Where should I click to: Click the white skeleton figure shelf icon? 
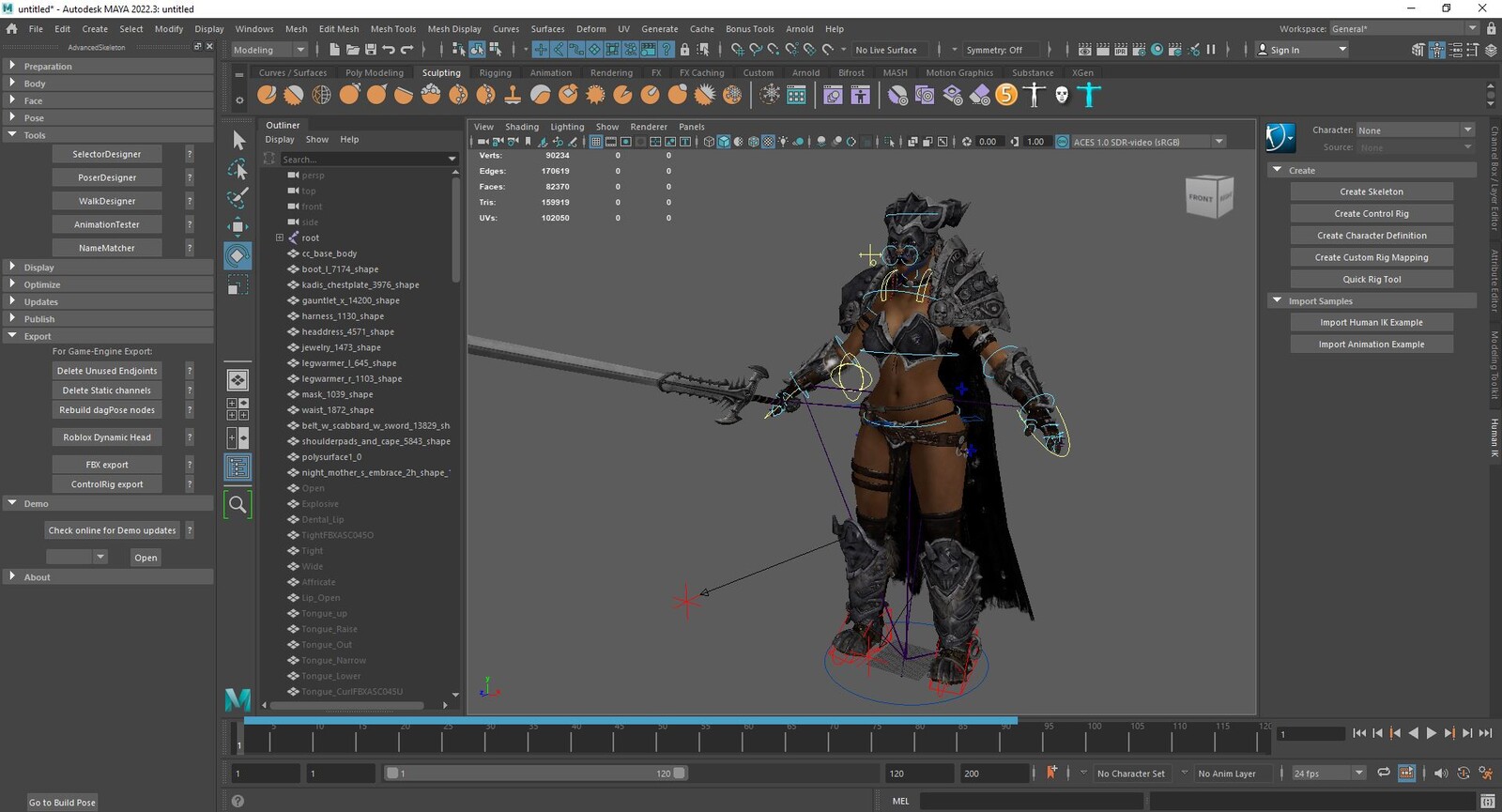pos(1035,95)
